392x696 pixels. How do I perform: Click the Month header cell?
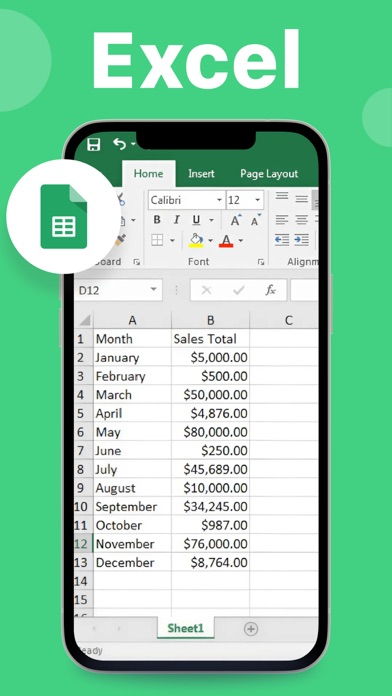[x=132, y=339]
